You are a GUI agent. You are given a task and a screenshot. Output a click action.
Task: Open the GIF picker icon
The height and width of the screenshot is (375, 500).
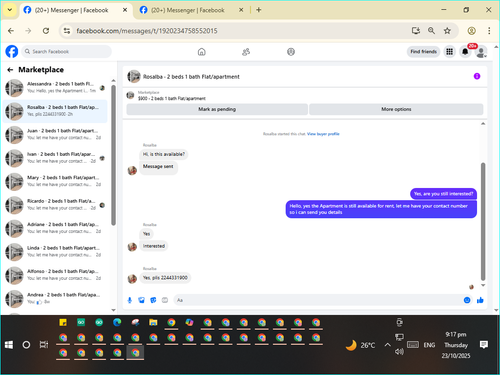(165, 300)
